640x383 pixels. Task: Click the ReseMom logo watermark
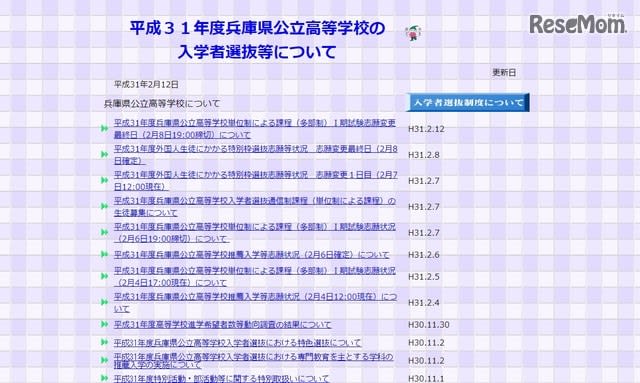578,24
